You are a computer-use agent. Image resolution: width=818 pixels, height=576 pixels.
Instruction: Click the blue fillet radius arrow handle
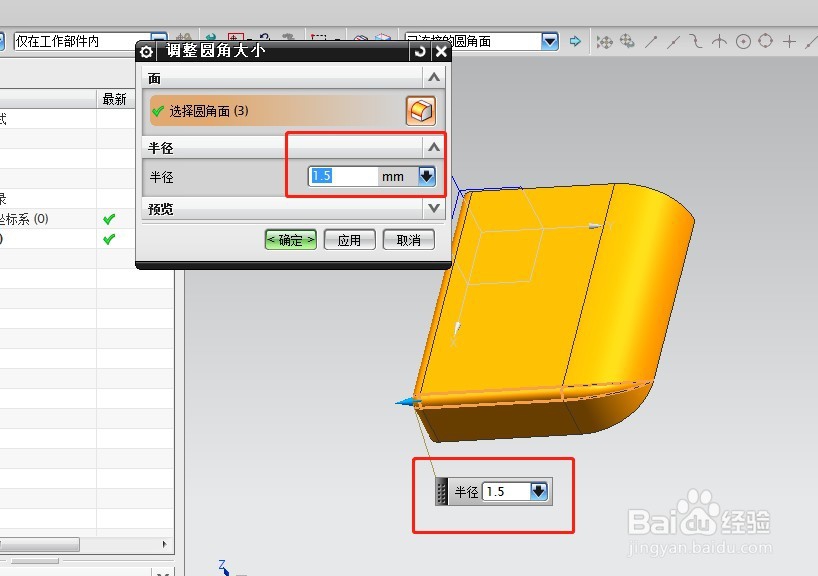(x=408, y=402)
